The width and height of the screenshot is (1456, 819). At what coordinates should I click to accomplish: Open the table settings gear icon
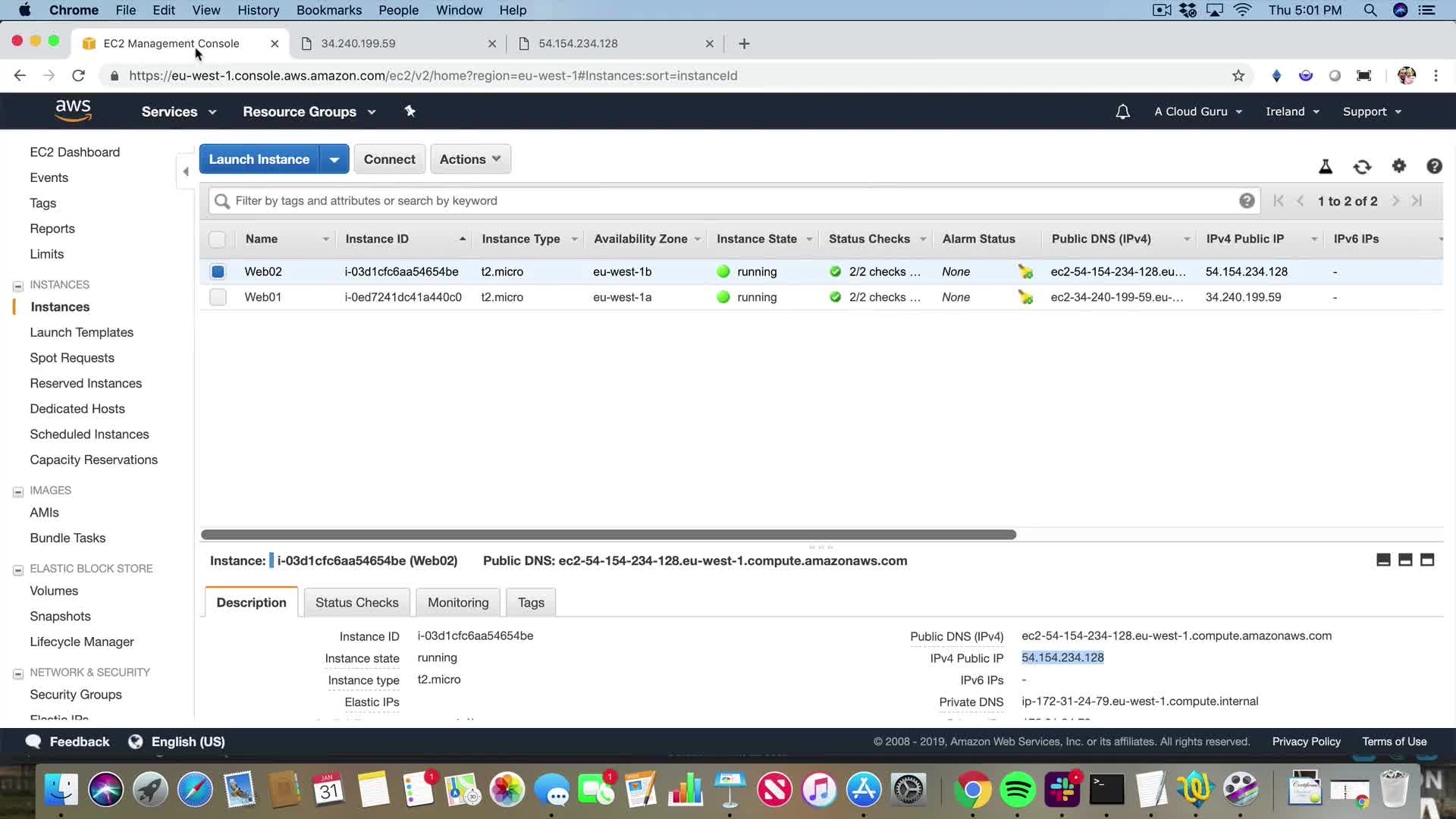point(1398,166)
